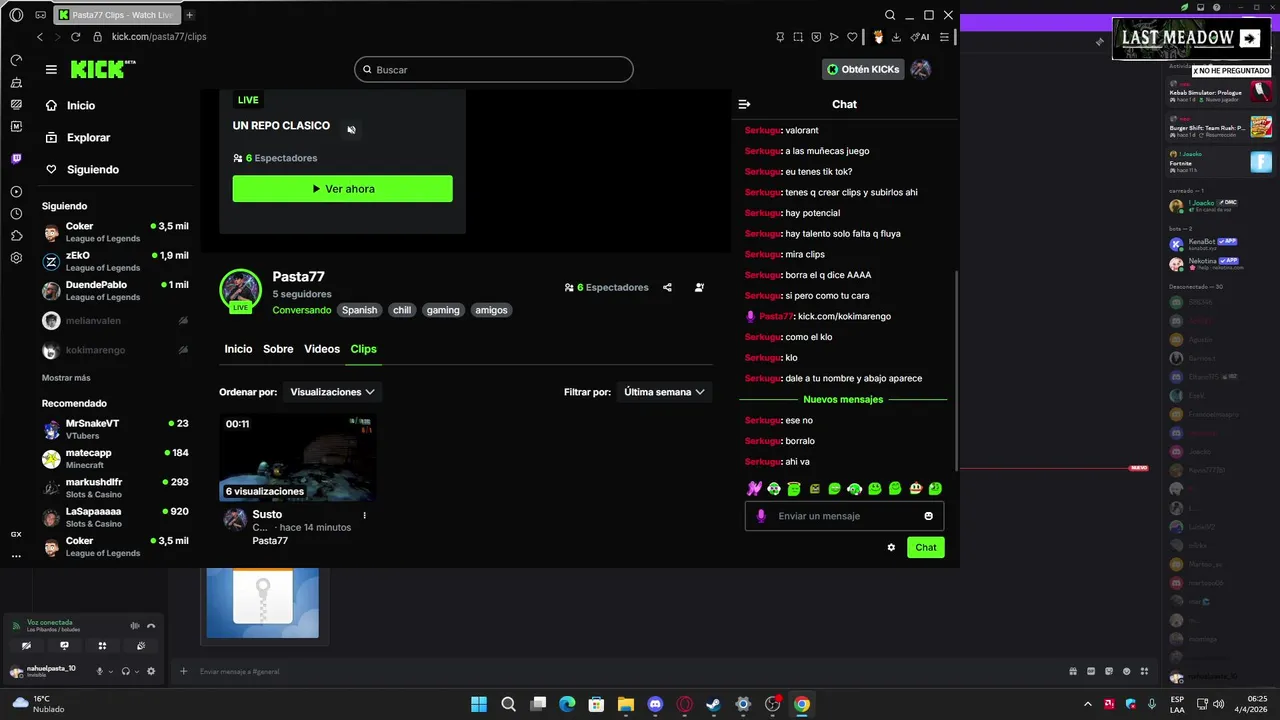Share the Pasta77 channel
The height and width of the screenshot is (720, 1280).
click(667, 287)
